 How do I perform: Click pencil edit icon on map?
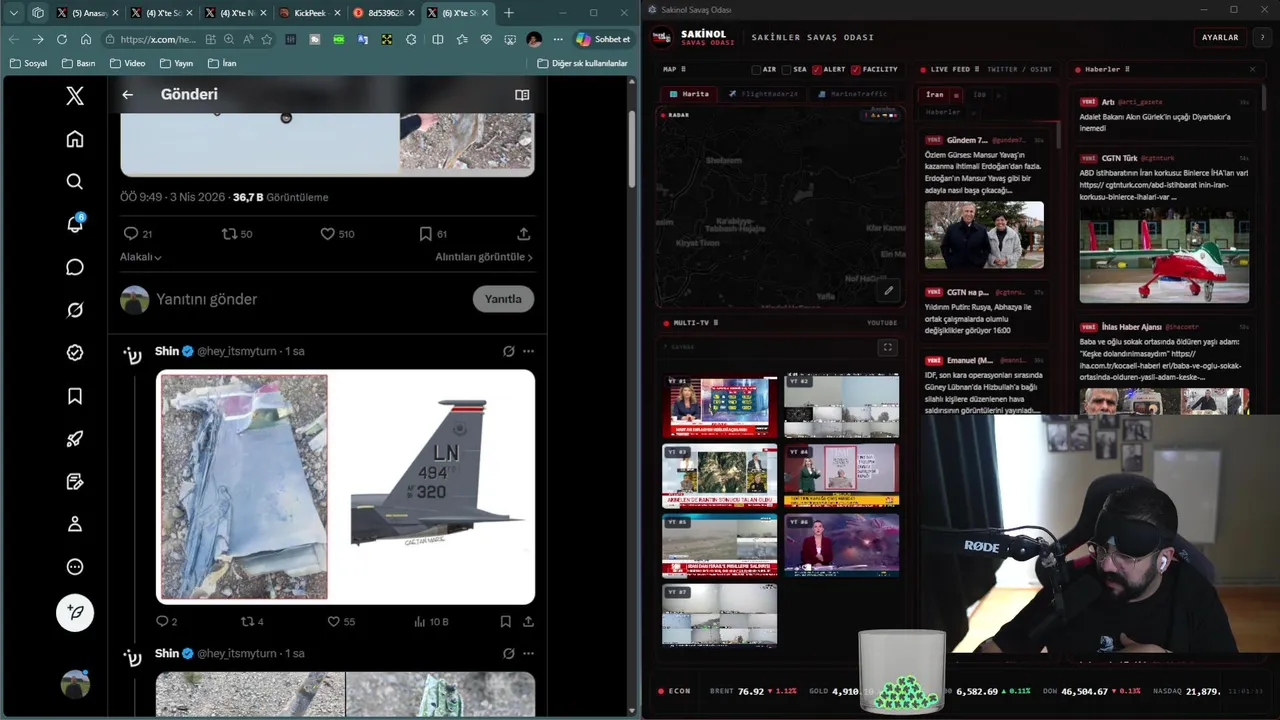coord(888,291)
